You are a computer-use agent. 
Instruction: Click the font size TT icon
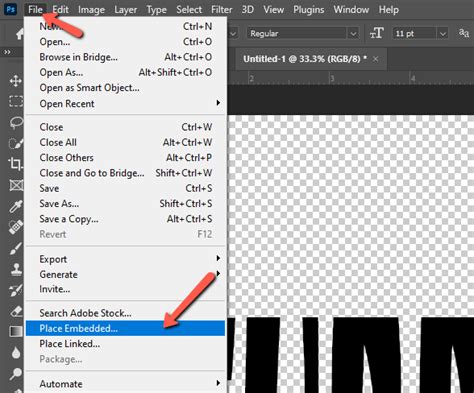377,33
